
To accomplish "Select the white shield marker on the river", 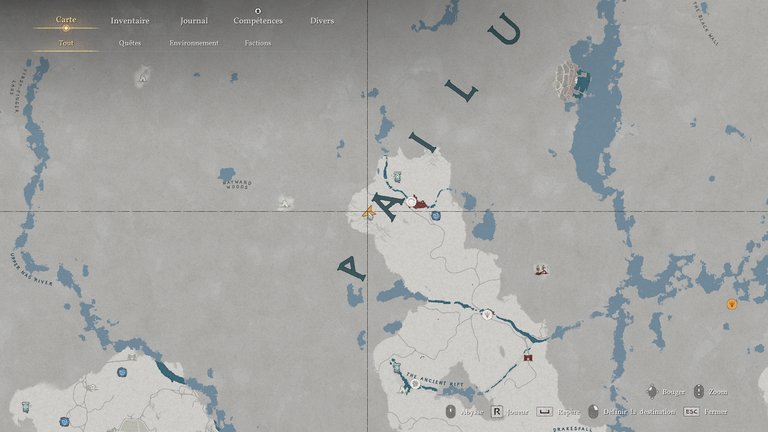I will tap(487, 314).
